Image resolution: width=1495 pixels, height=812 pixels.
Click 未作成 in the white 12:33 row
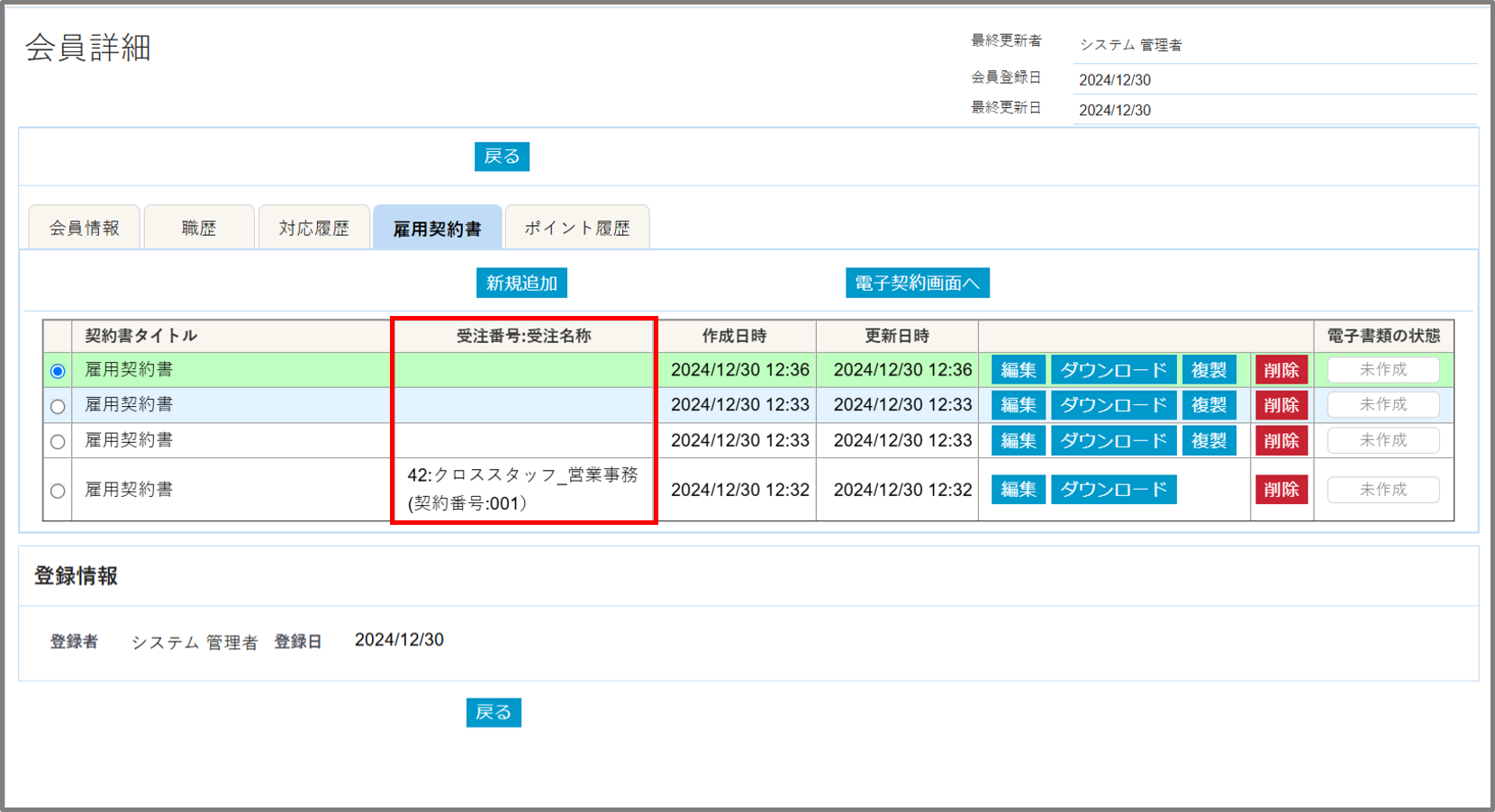click(x=1383, y=440)
